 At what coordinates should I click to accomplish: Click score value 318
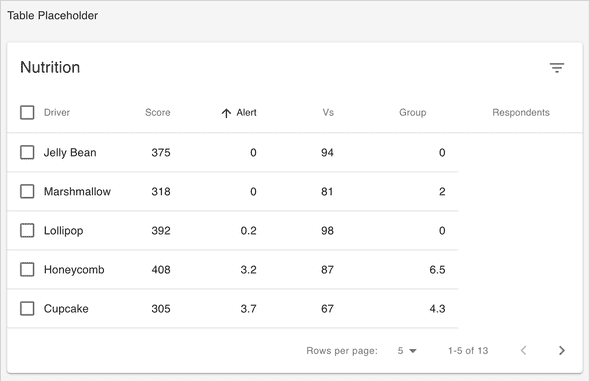pyautogui.click(x=161, y=191)
